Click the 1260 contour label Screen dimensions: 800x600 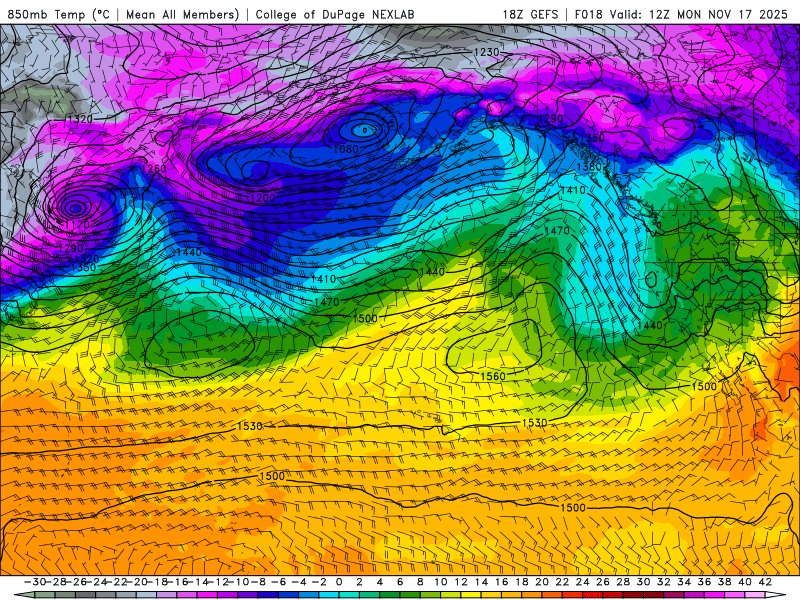[154, 168]
